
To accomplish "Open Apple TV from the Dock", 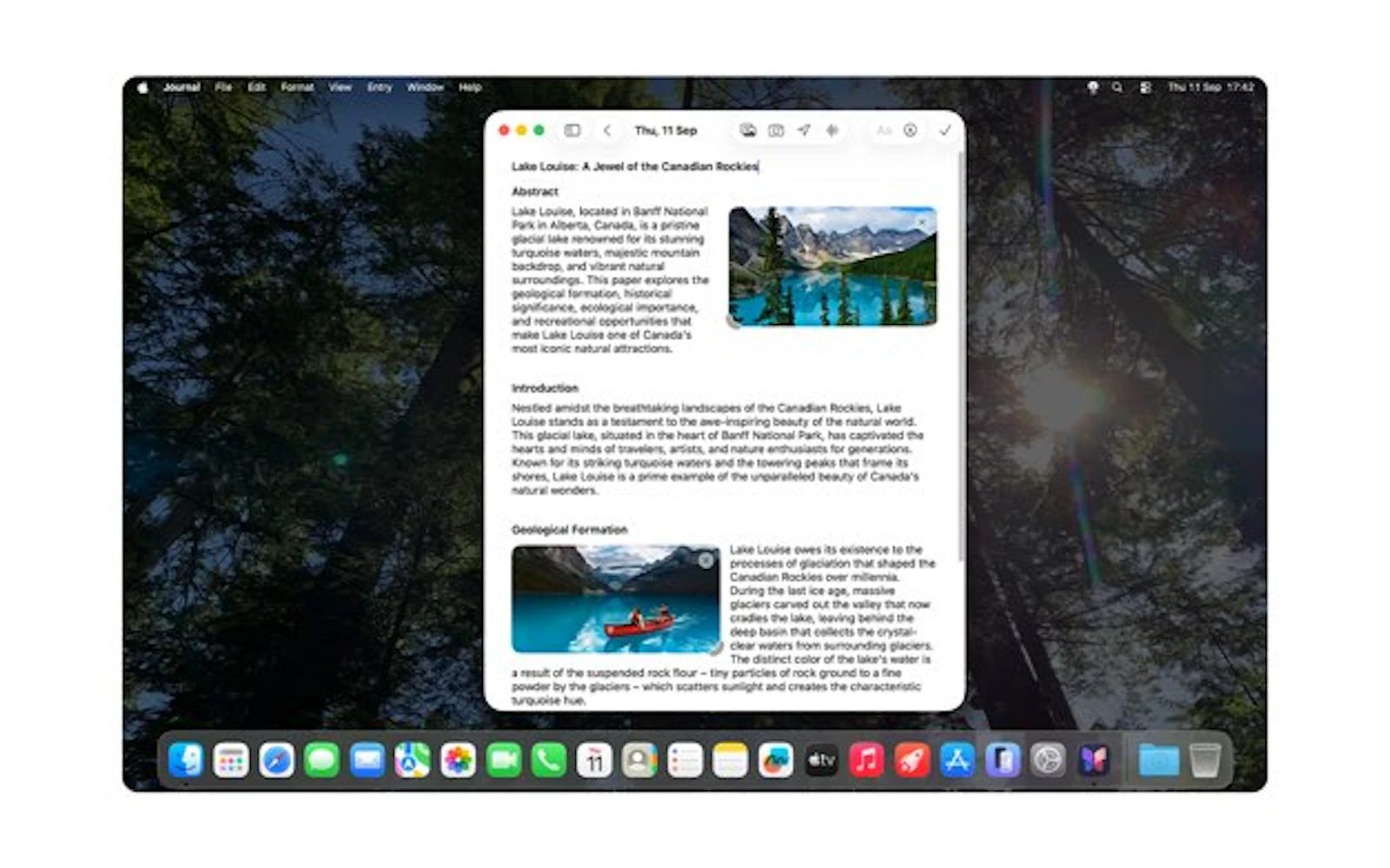I will (x=821, y=760).
